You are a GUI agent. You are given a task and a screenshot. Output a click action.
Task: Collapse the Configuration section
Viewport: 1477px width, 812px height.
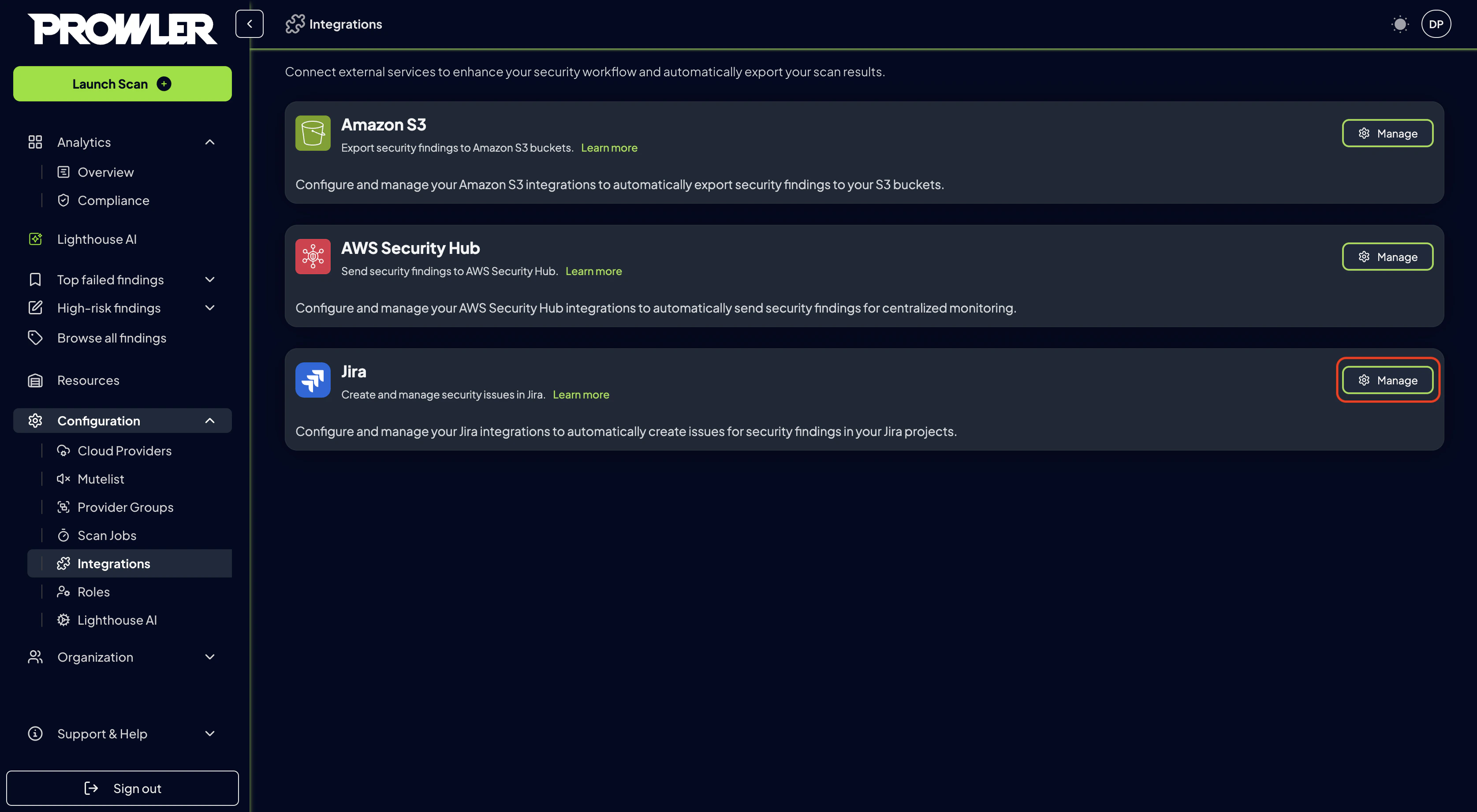click(209, 421)
